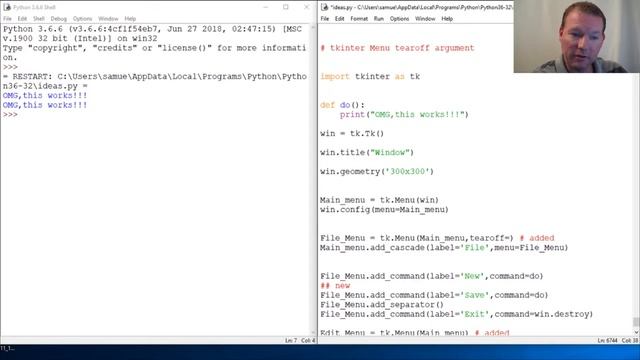Maximize the Python Shell window
Screen dimensions: 640x360
286,7
